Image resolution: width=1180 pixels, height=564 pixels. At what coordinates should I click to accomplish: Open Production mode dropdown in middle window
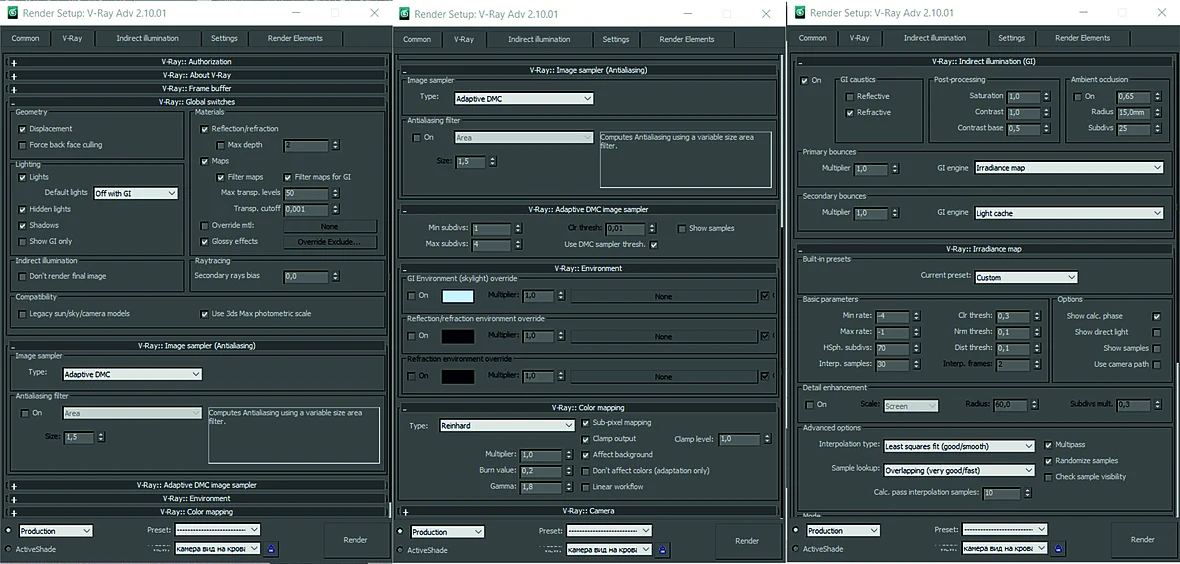click(x=447, y=532)
